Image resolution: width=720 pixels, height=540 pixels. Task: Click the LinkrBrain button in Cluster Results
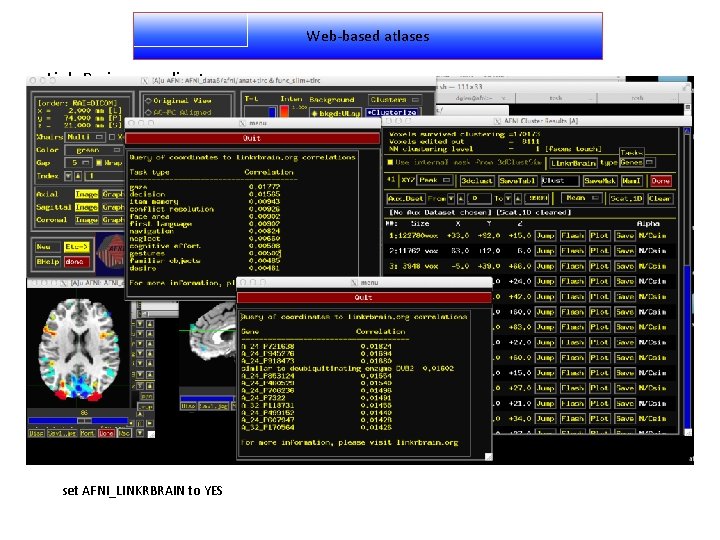coord(573,163)
